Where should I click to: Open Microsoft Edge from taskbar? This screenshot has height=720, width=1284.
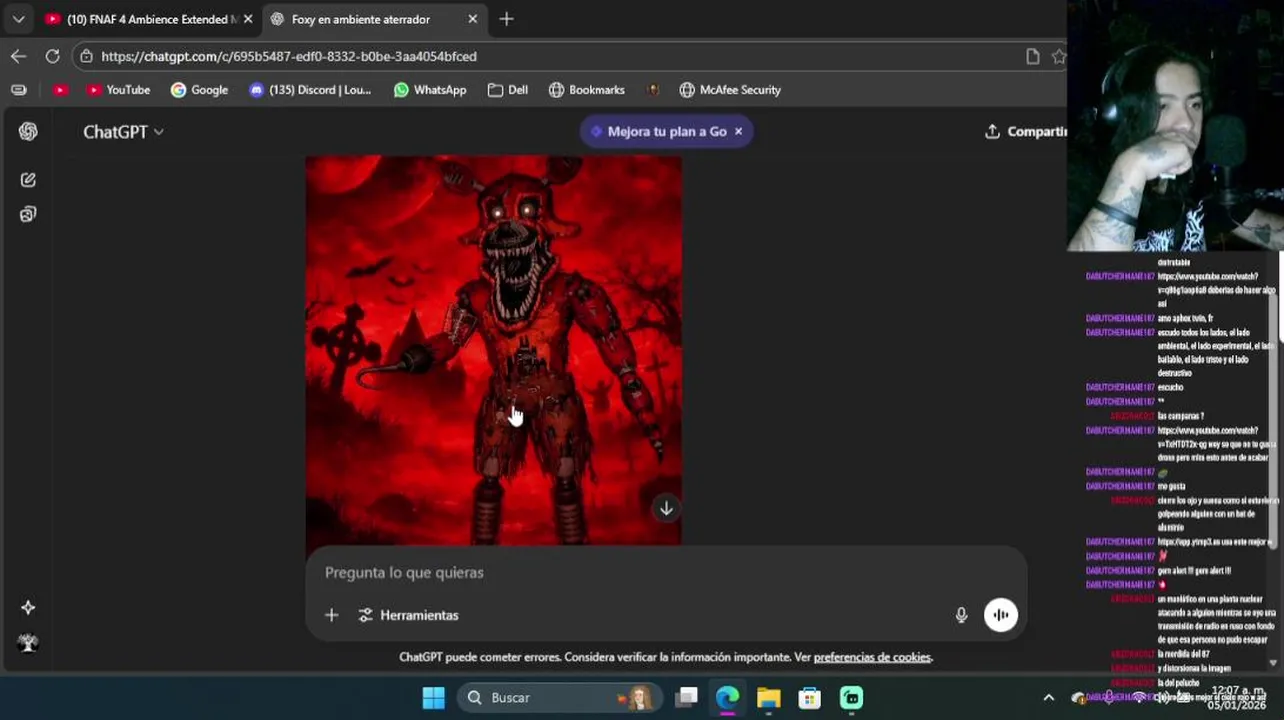pyautogui.click(x=727, y=697)
